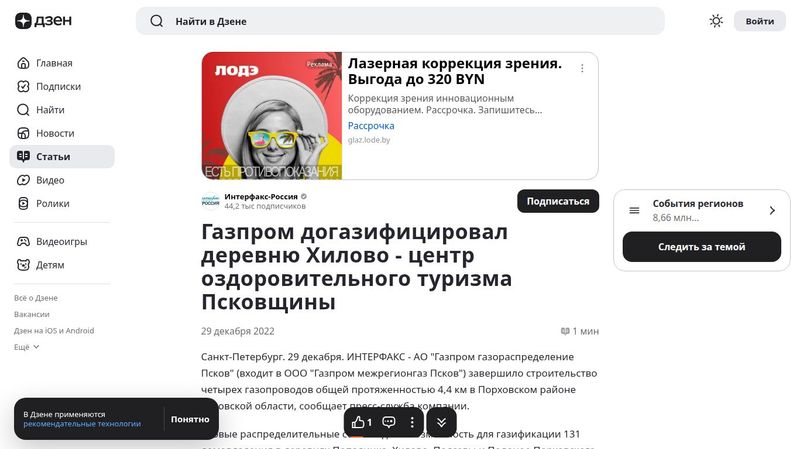800x449 pixels.
Task: Open 'Ролики' in the sidebar
Action: pyautogui.click(x=62, y=204)
